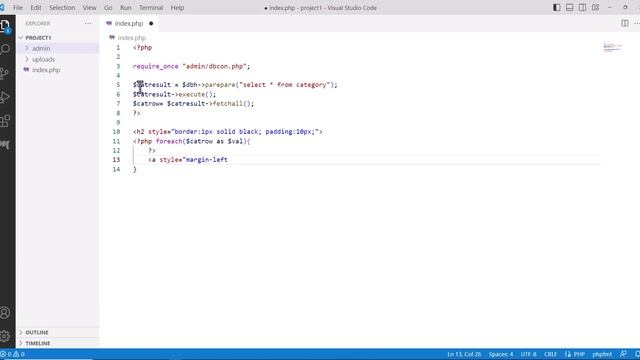Viewport: 640px width, 360px height.
Task: Open the Terminal menu
Action: (151, 8)
